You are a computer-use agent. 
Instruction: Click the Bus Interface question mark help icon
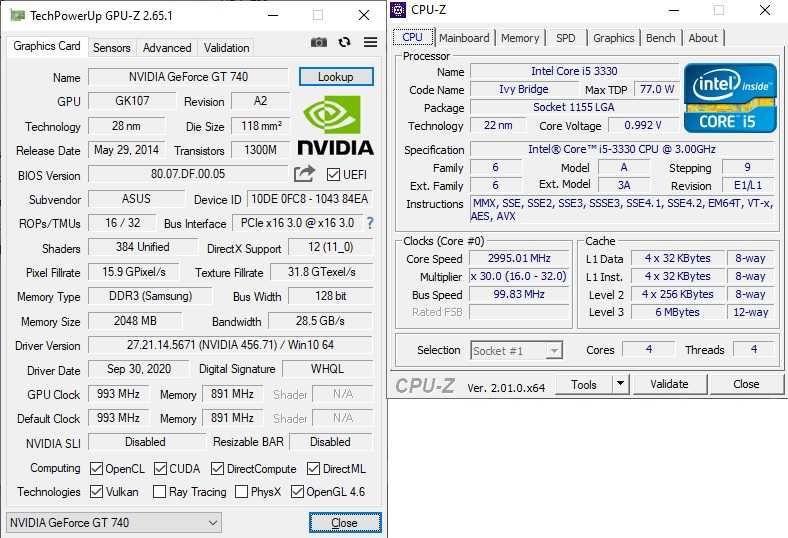click(x=370, y=223)
